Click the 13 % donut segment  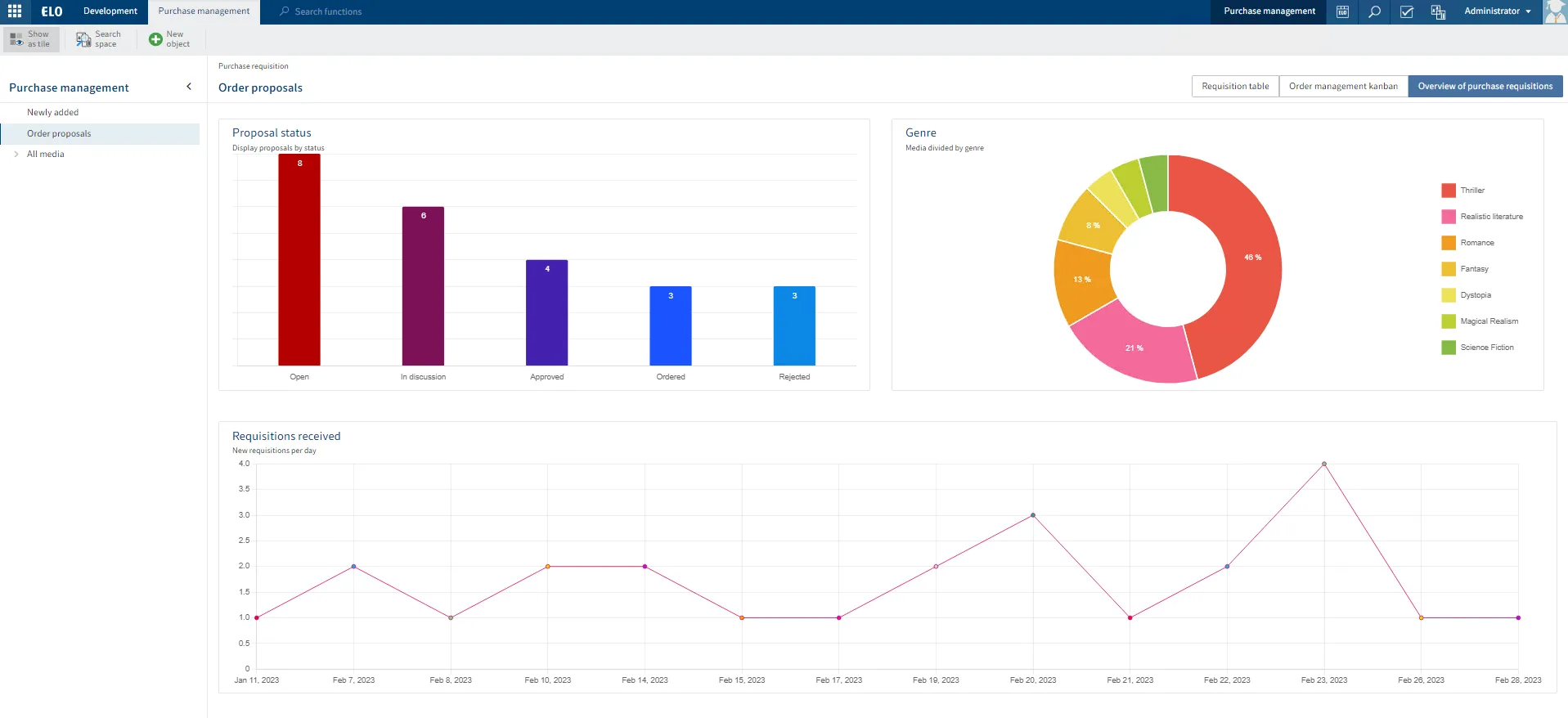pos(1081,280)
